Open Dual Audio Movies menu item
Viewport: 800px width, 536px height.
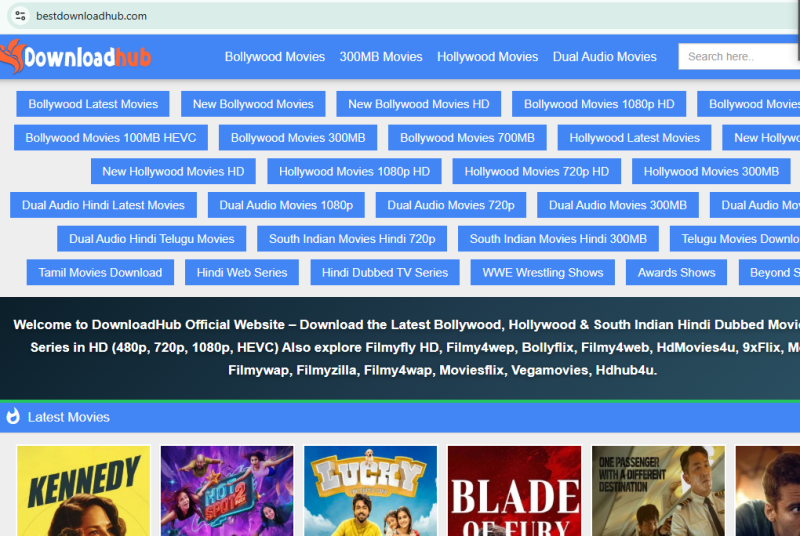click(605, 57)
